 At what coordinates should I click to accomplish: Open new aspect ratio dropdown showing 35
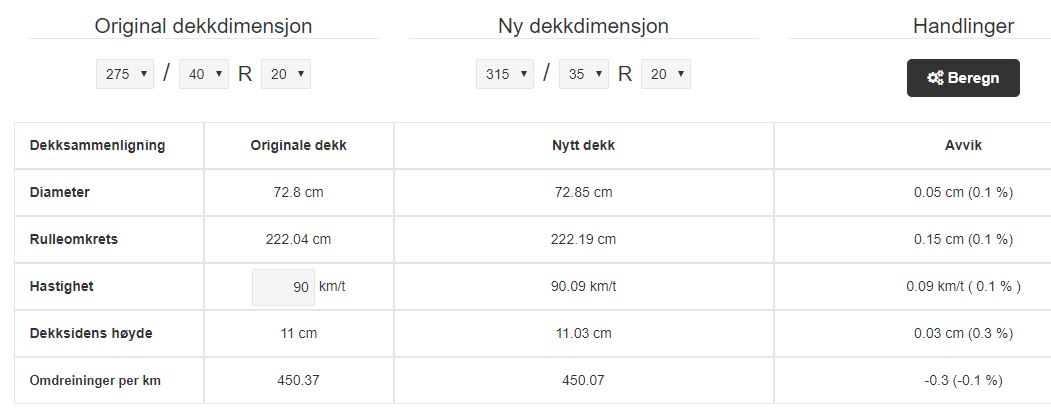(584, 74)
